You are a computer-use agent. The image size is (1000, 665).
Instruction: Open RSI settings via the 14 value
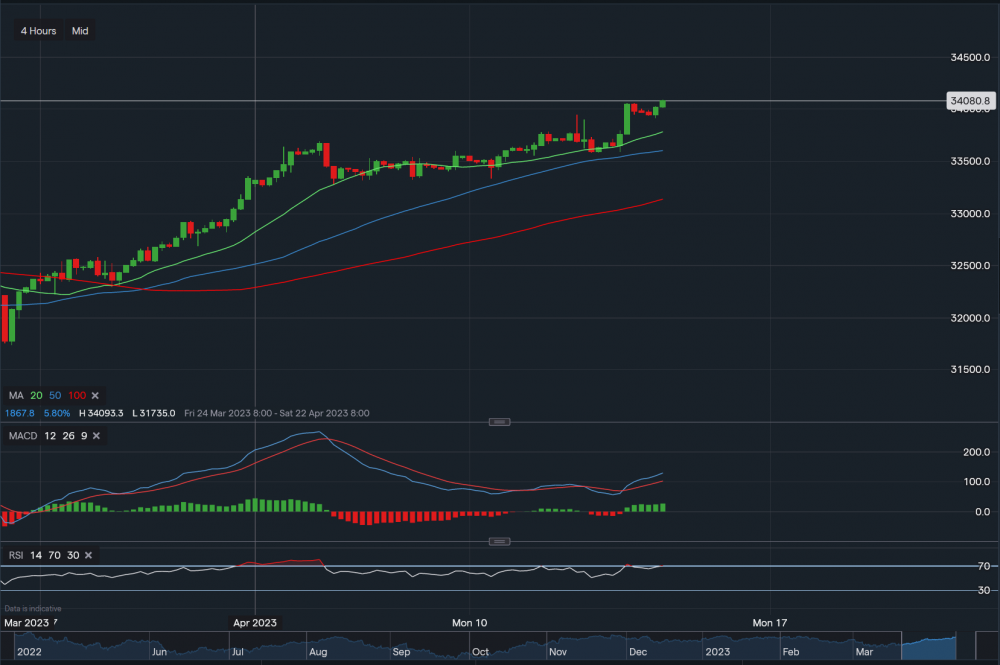coord(36,555)
